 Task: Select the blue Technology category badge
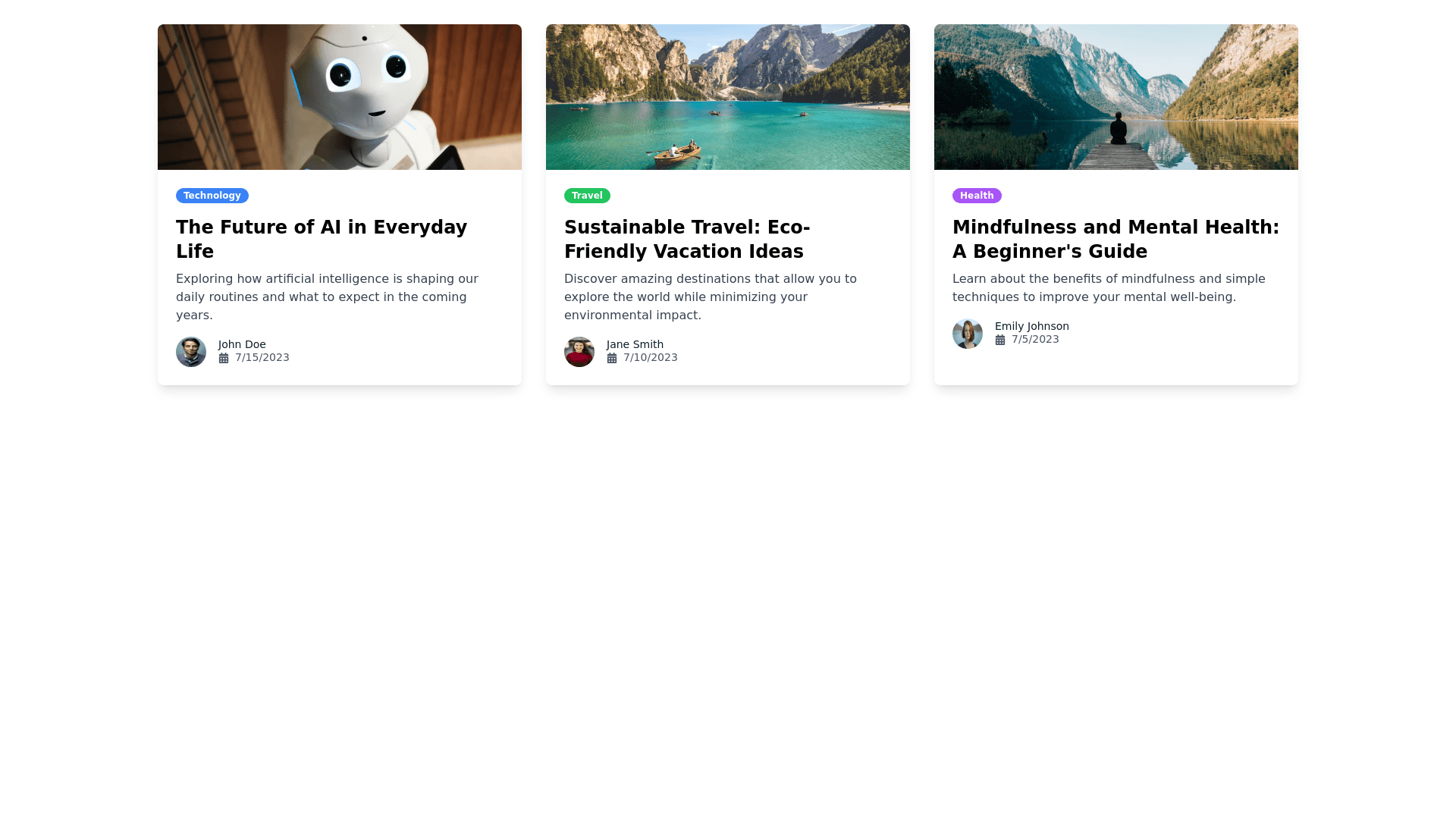point(212,196)
